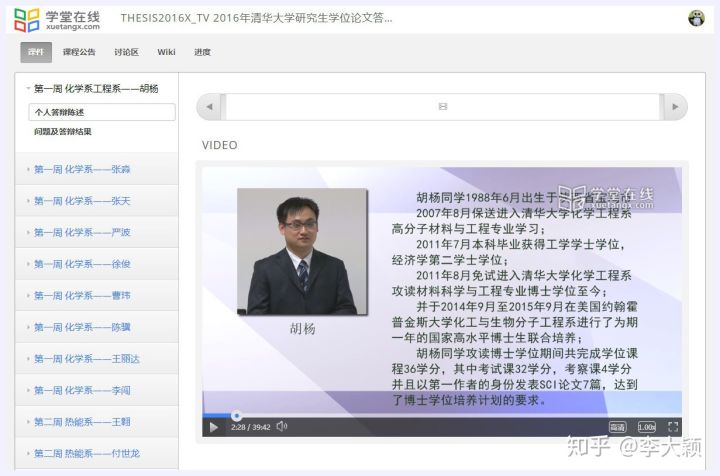The width and height of the screenshot is (720, 476).
Task: Select 问题及答辩结果 lesson
Action: click(x=62, y=132)
